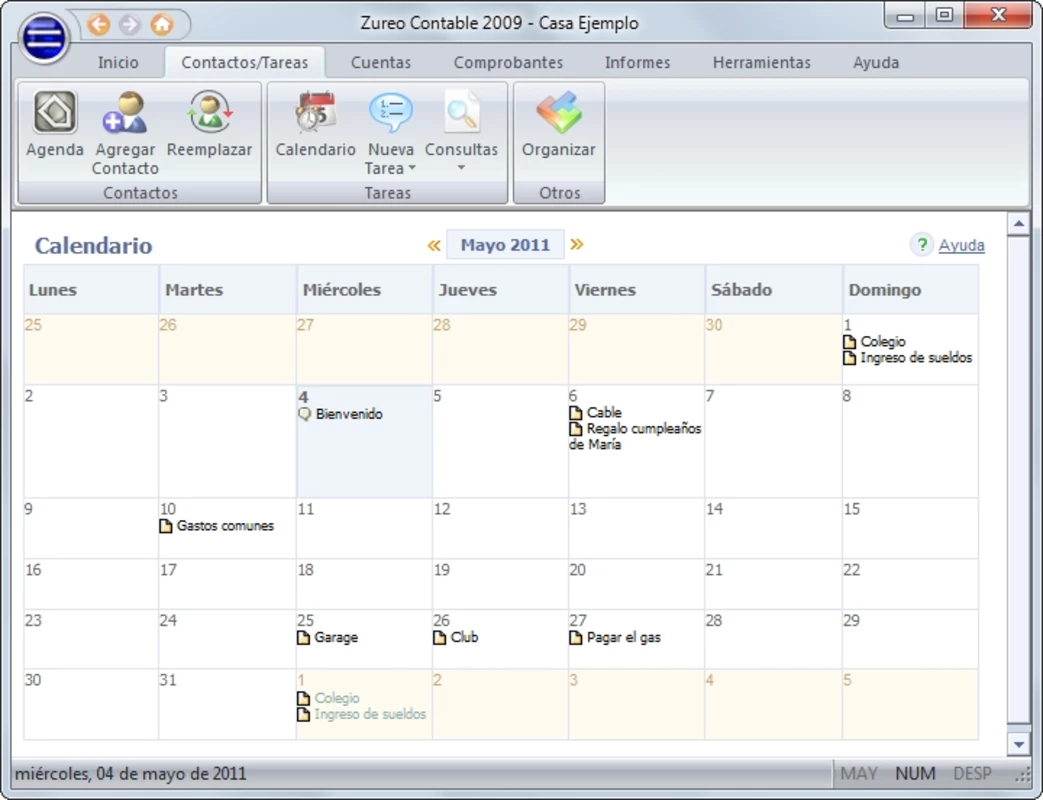Screen dimensions: 1043x800
Task: Go back with the orange left arrow
Action: [99, 25]
